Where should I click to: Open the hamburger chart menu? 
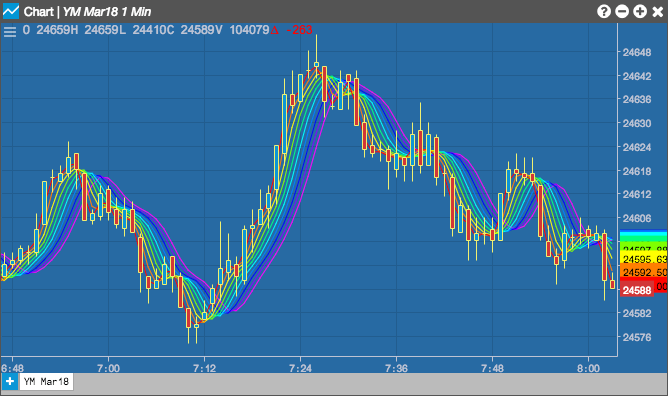click(x=9, y=32)
